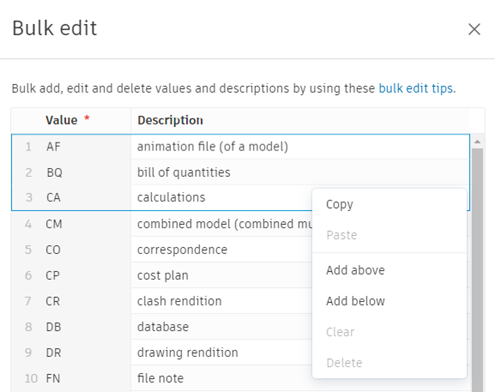This screenshot has width=495, height=392.
Task: Select row number 7 header
Action: pos(28,301)
